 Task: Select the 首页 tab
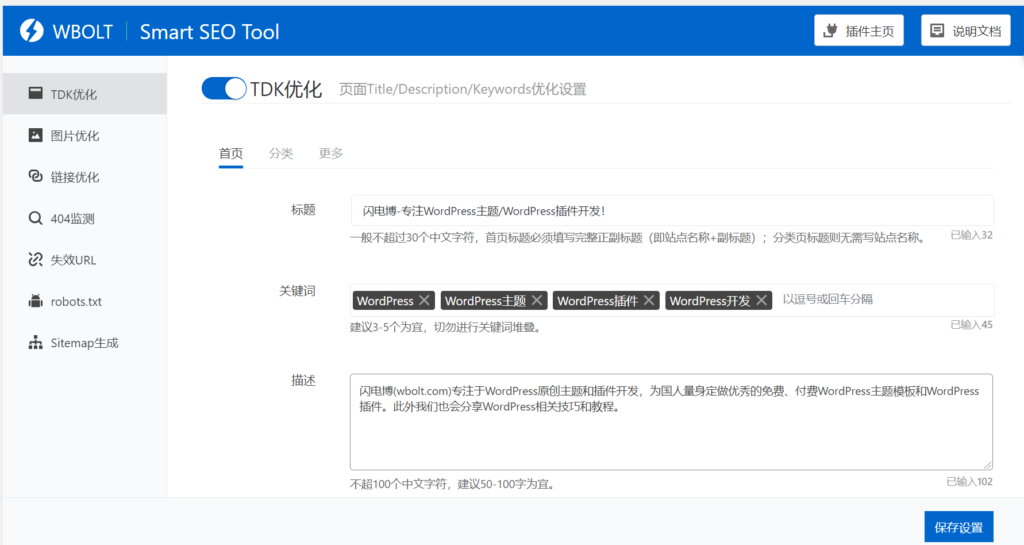(231, 153)
